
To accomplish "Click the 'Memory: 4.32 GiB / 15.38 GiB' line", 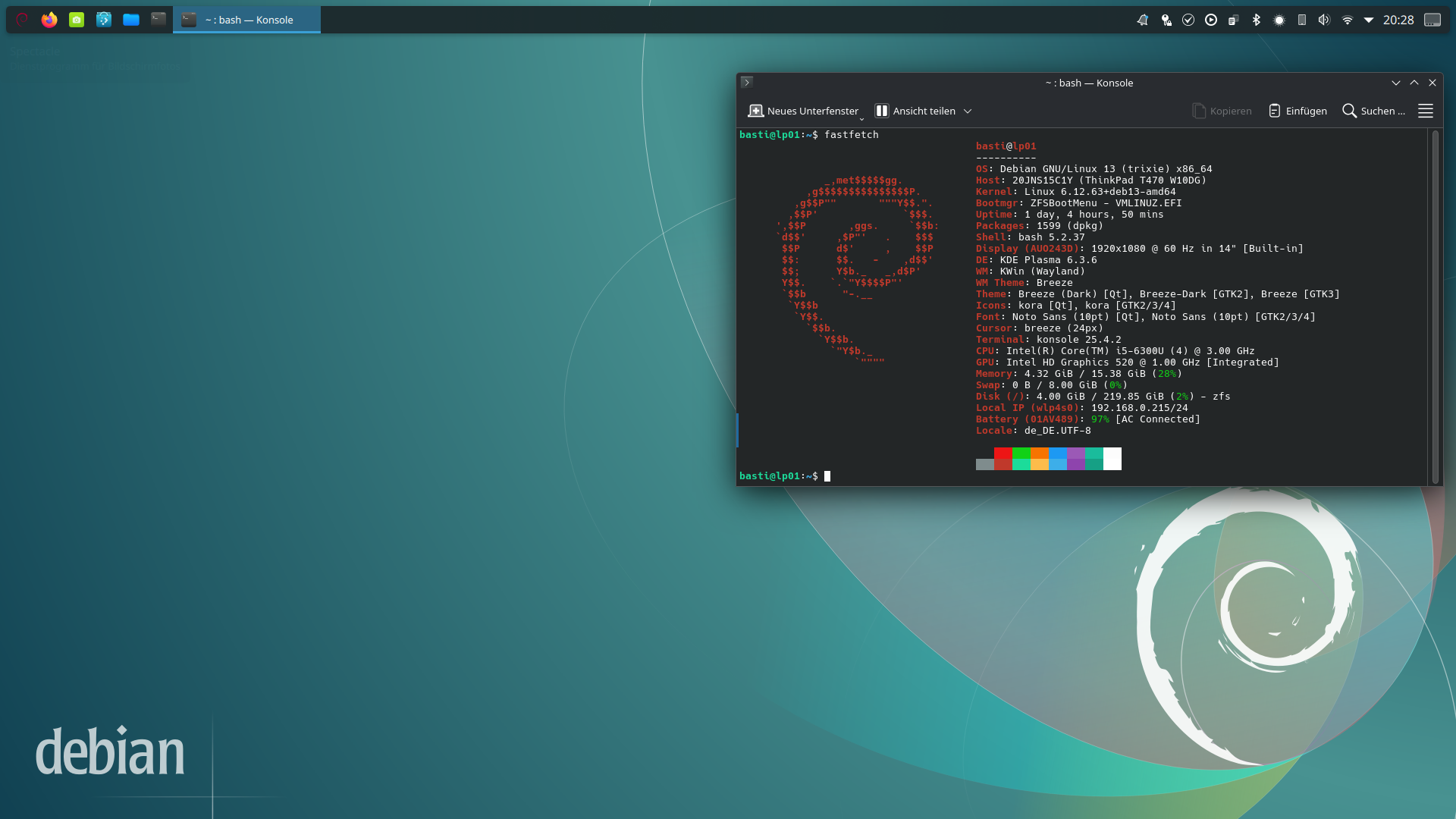I will click(x=1079, y=374).
